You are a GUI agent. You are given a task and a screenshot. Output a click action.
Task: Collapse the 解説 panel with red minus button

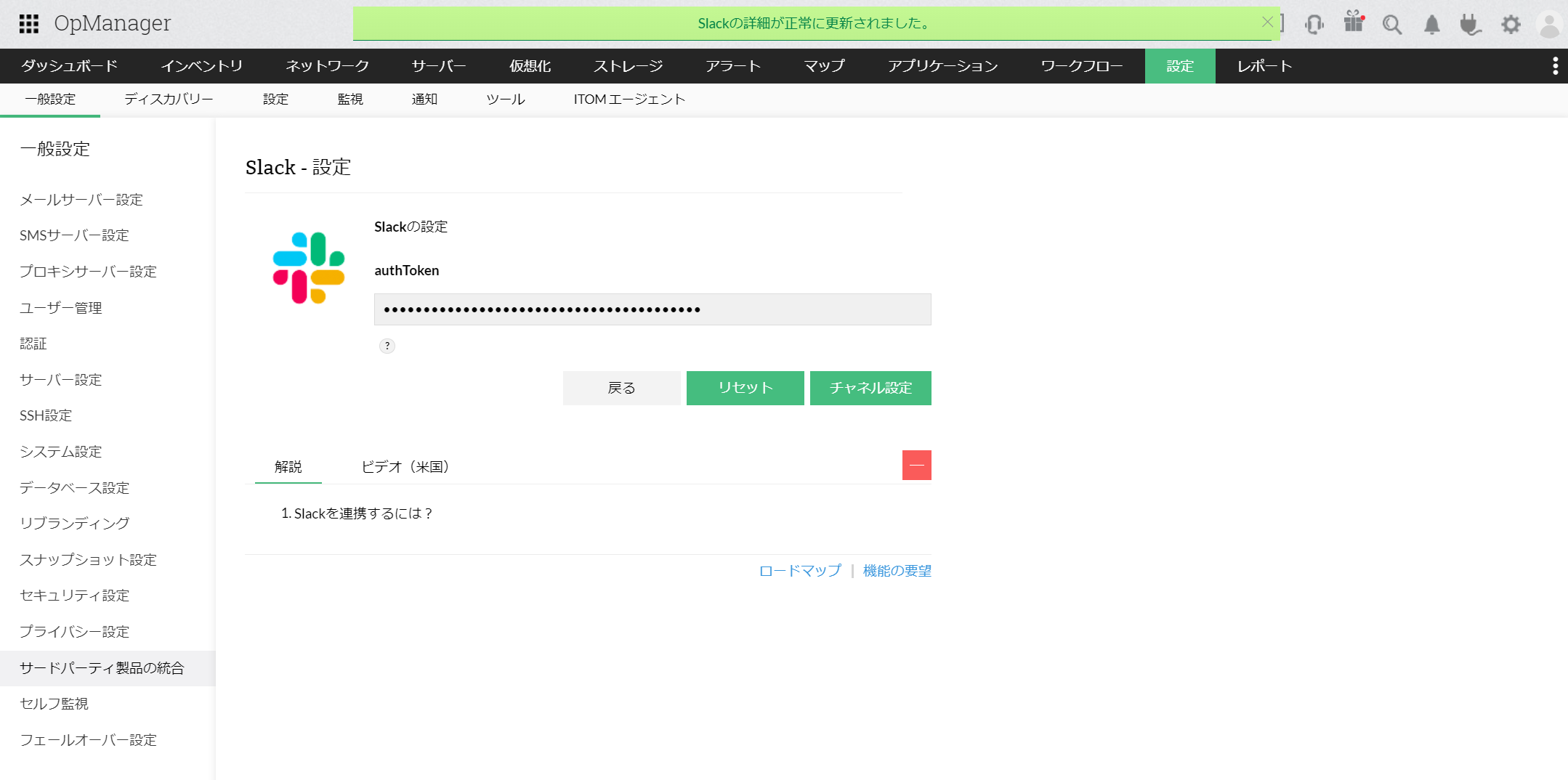coord(916,465)
